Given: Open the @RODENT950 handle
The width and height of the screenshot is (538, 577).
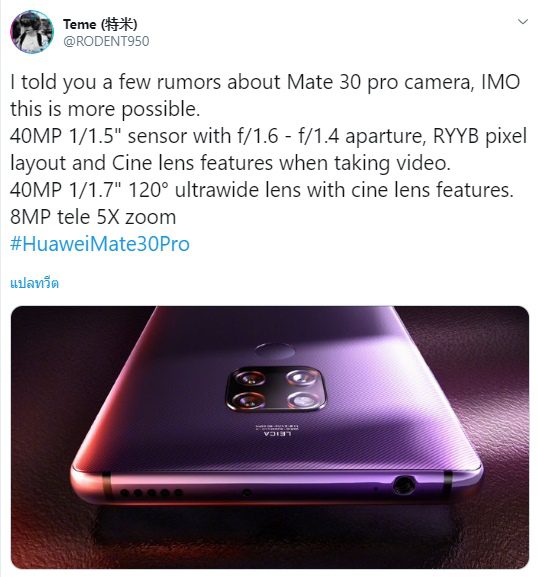Looking at the screenshot, I should [106, 41].
